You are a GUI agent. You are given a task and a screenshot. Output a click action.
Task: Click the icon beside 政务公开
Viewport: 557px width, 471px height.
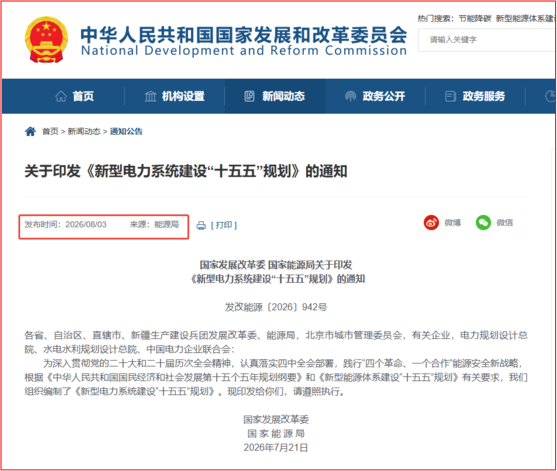[350, 96]
